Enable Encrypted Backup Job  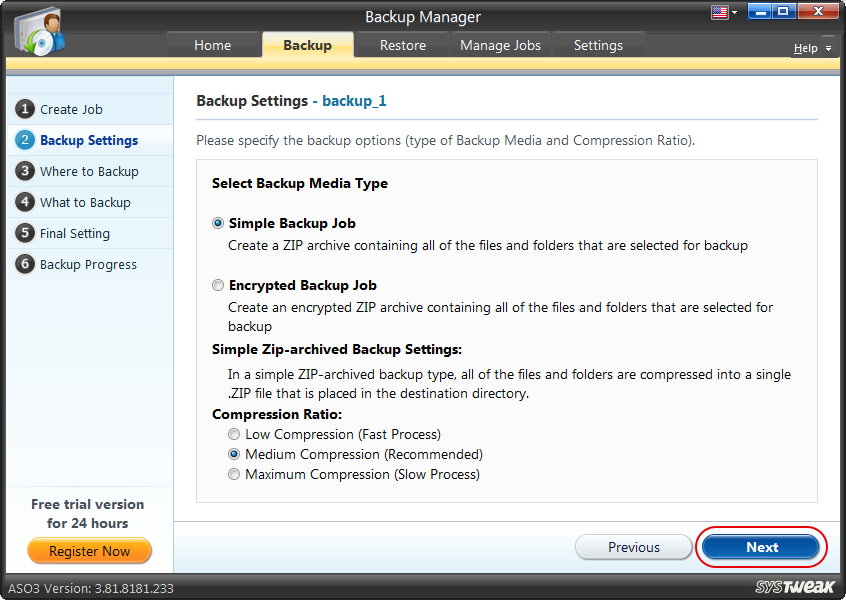pos(218,285)
